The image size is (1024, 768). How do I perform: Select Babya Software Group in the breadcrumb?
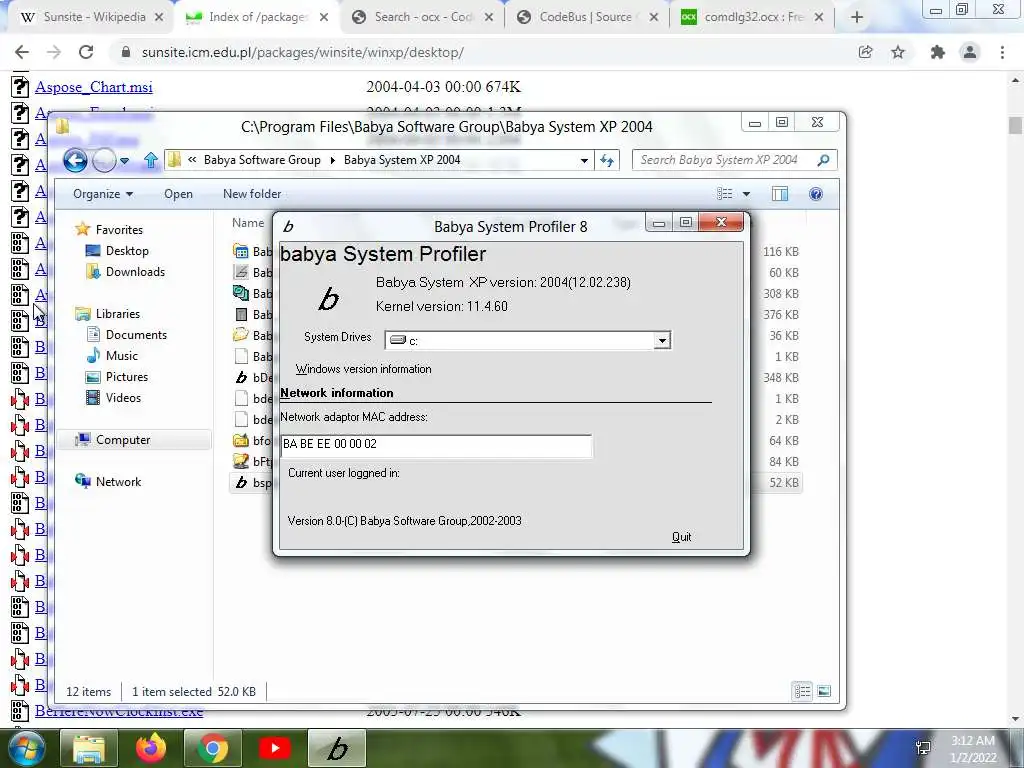click(x=262, y=160)
